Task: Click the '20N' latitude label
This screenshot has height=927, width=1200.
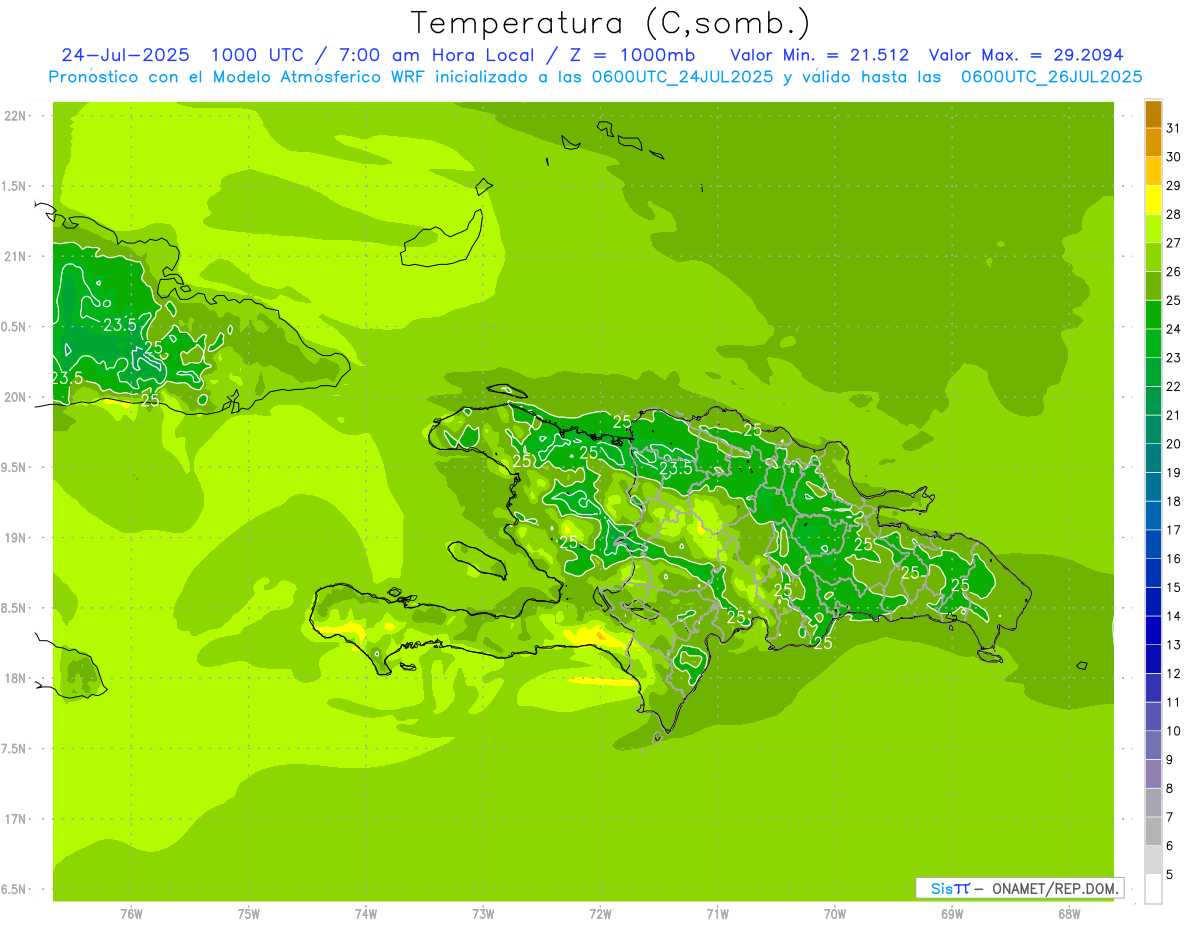Action: 15,397
